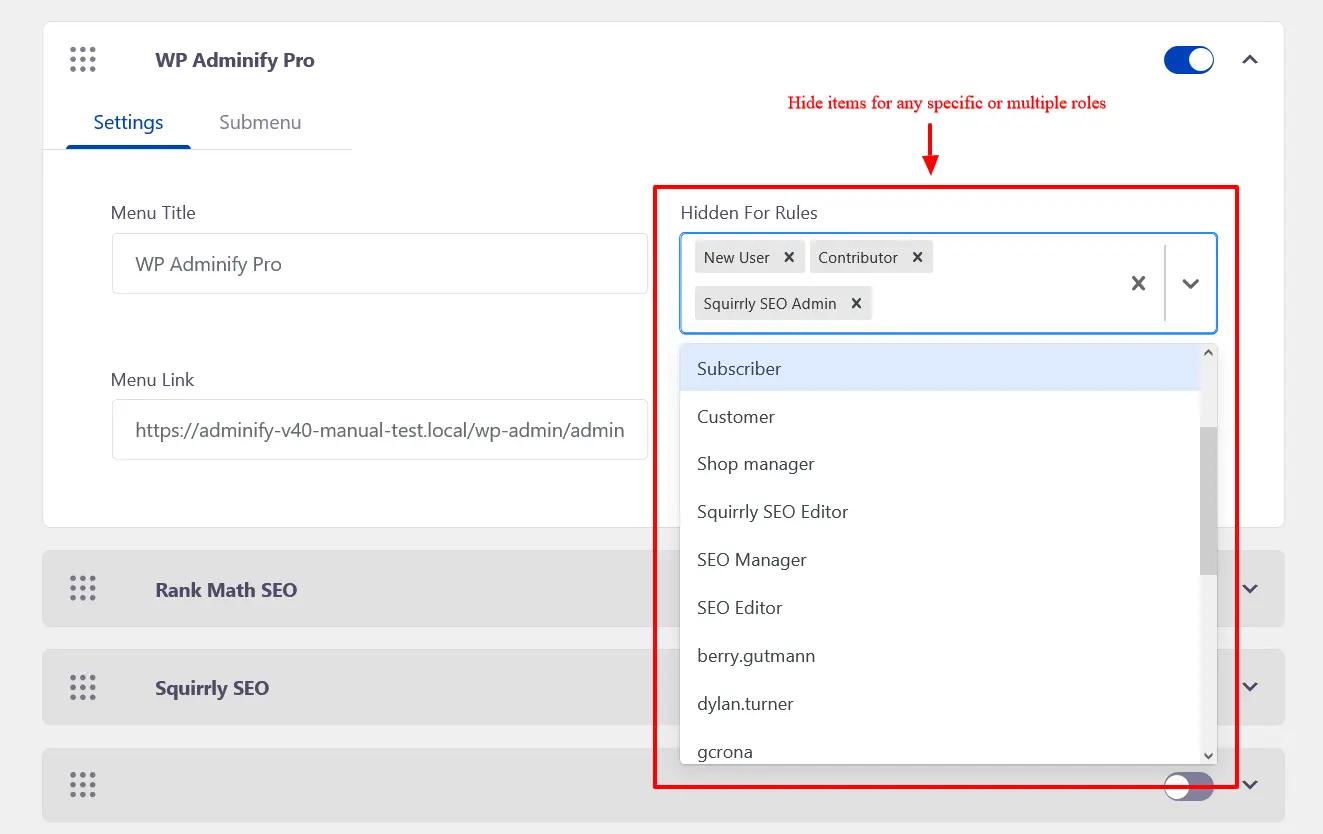The height and width of the screenshot is (834, 1323).
Task: Expand the Rank Math SEO section
Action: (1249, 588)
